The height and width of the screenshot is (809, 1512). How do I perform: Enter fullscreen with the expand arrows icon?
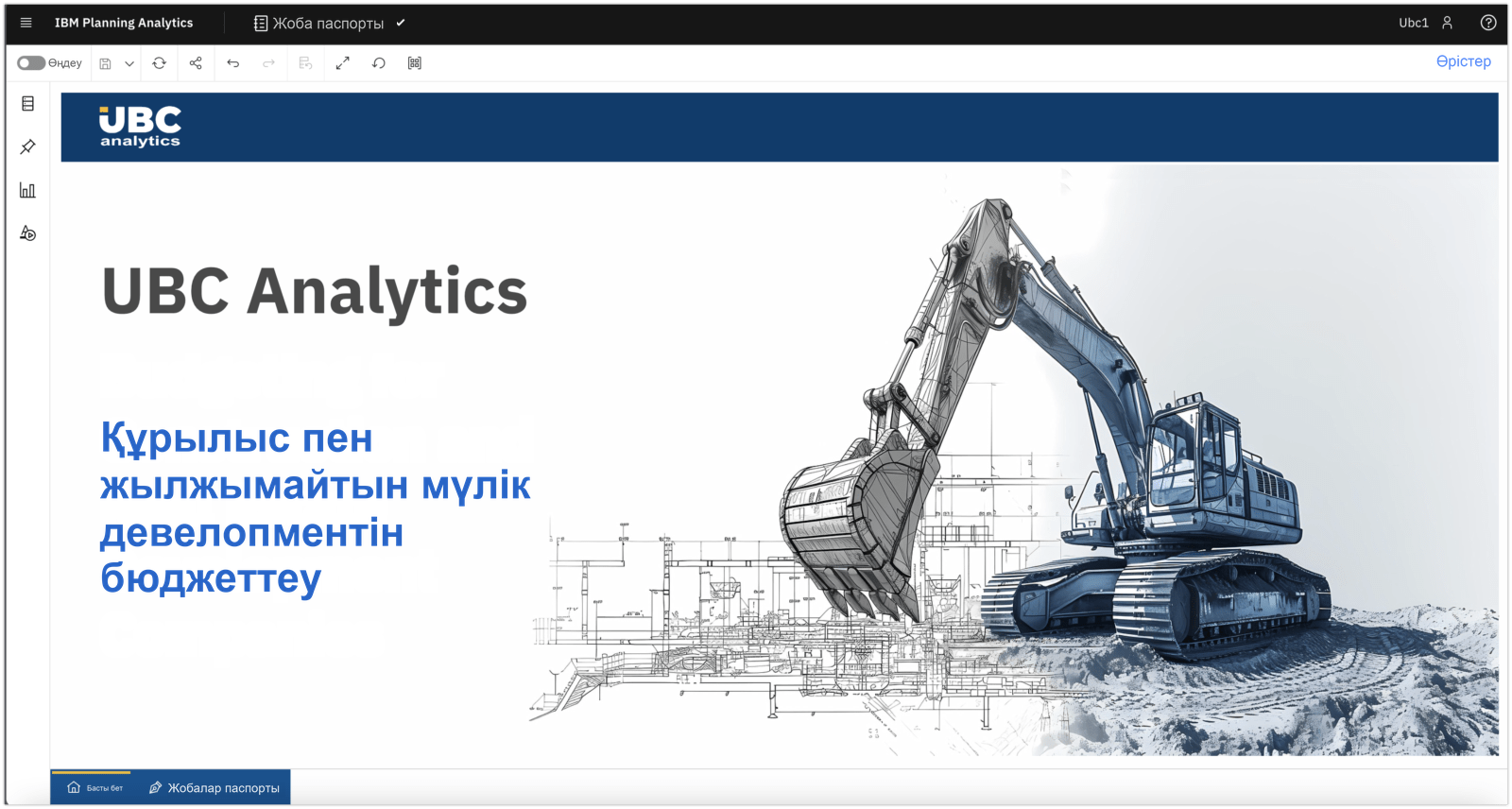coord(342,63)
